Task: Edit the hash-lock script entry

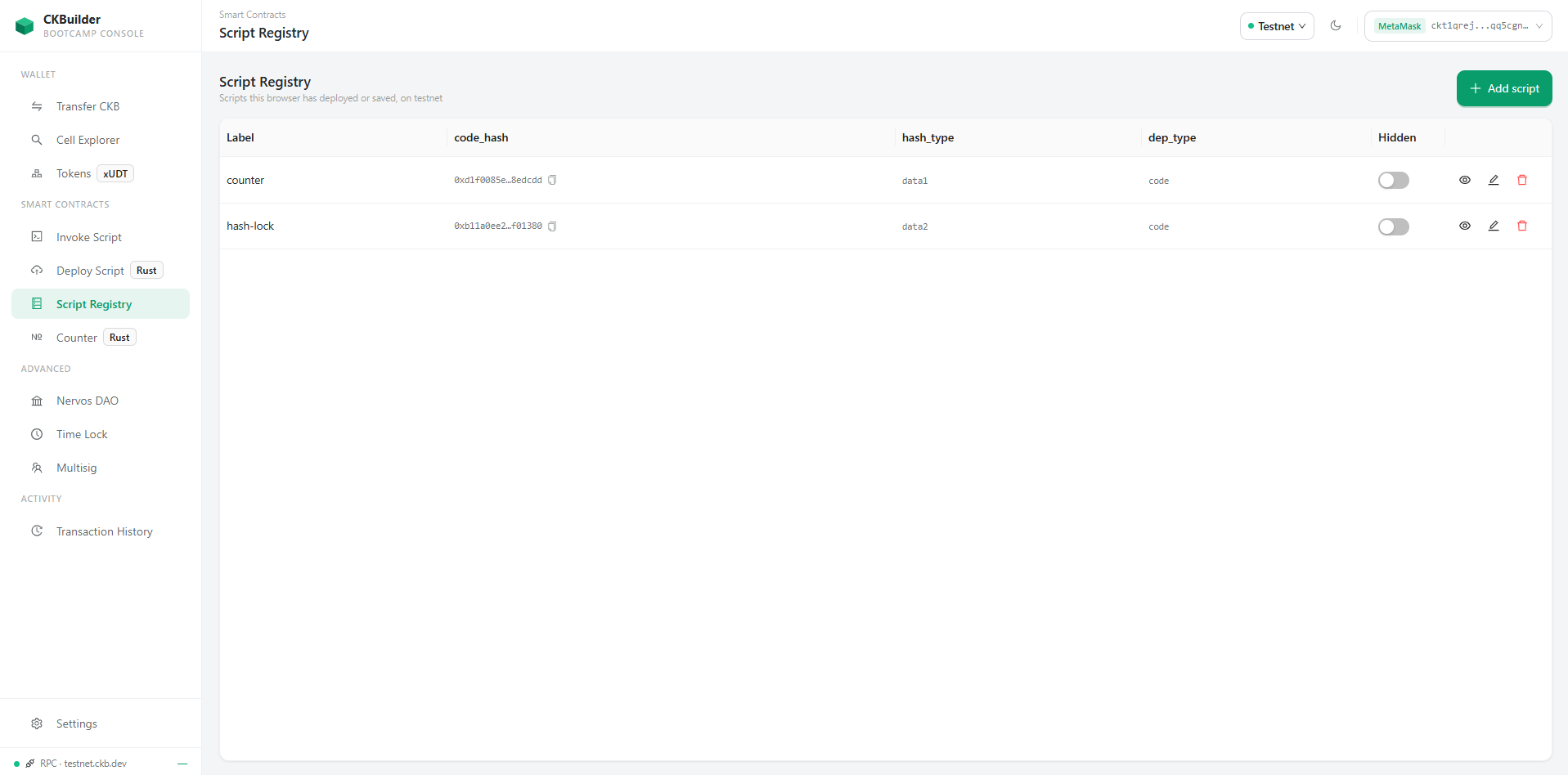Action: pos(1494,226)
